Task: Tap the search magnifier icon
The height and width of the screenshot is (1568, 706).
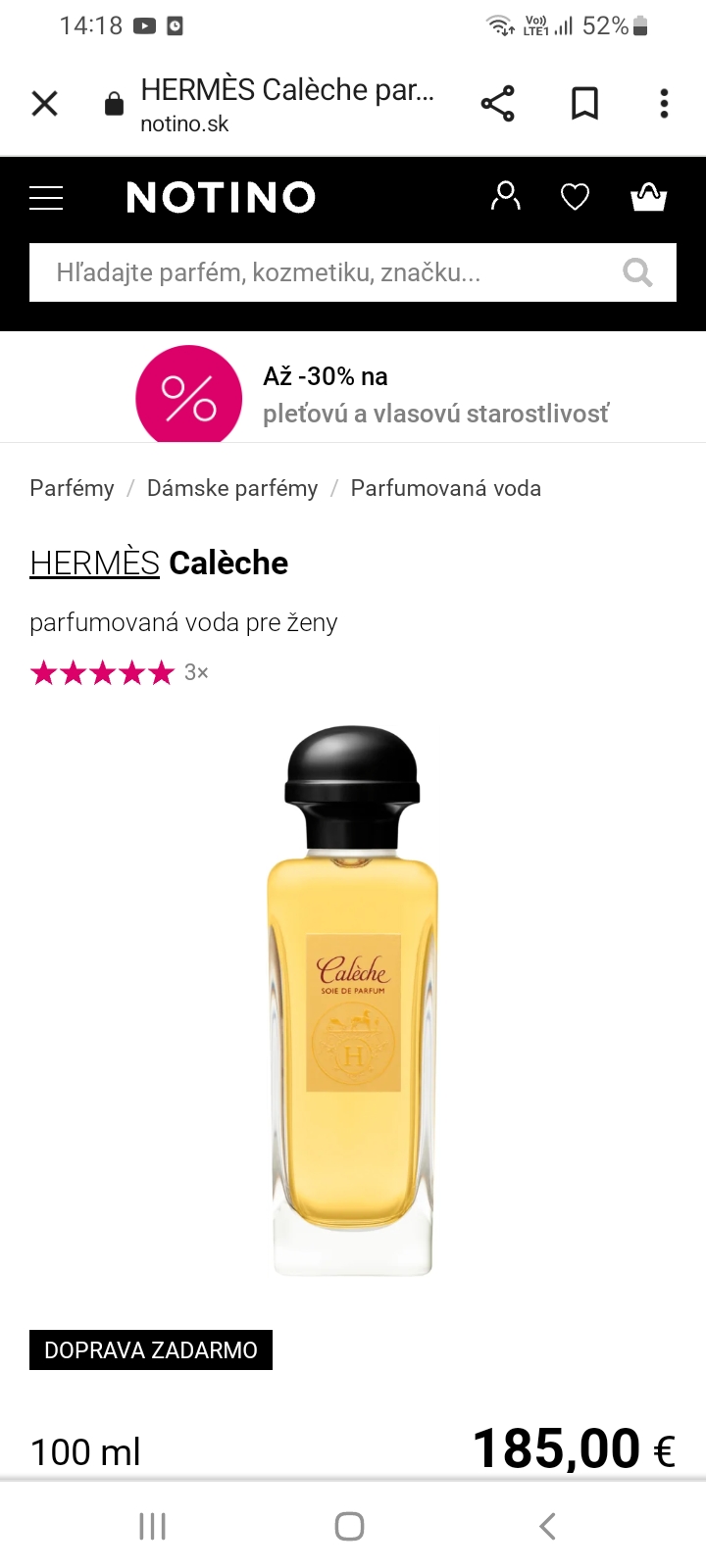Action: click(x=638, y=272)
